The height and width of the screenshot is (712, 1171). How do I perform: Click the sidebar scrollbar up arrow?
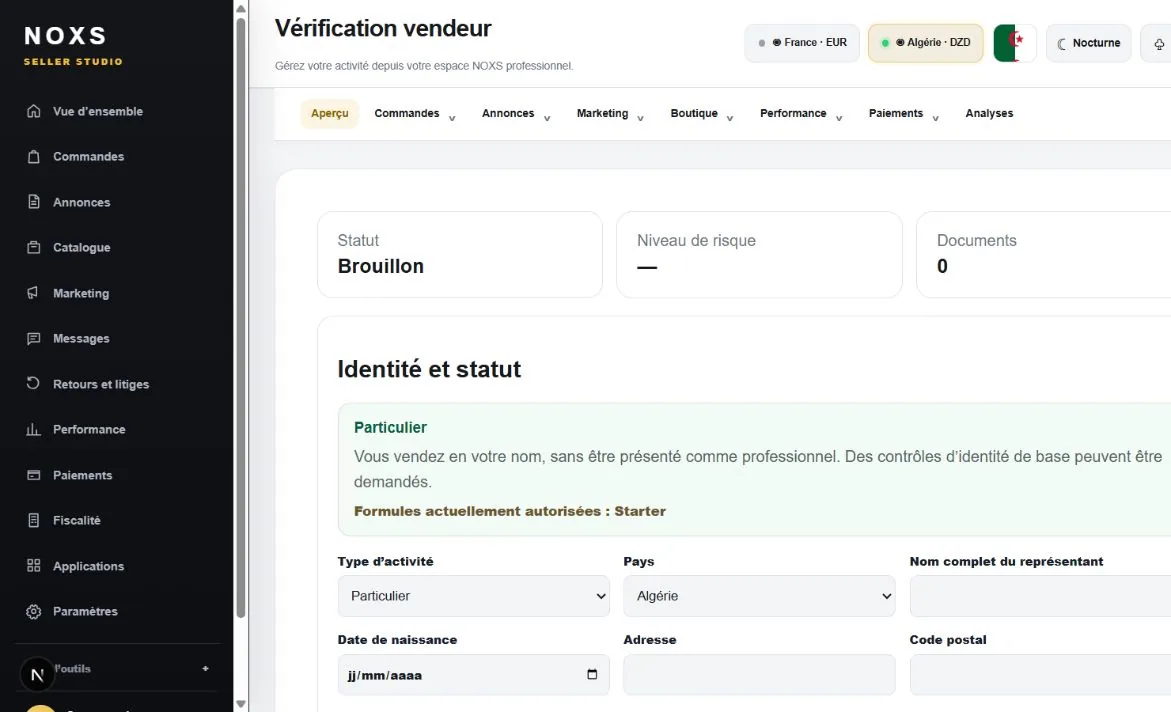(x=240, y=9)
